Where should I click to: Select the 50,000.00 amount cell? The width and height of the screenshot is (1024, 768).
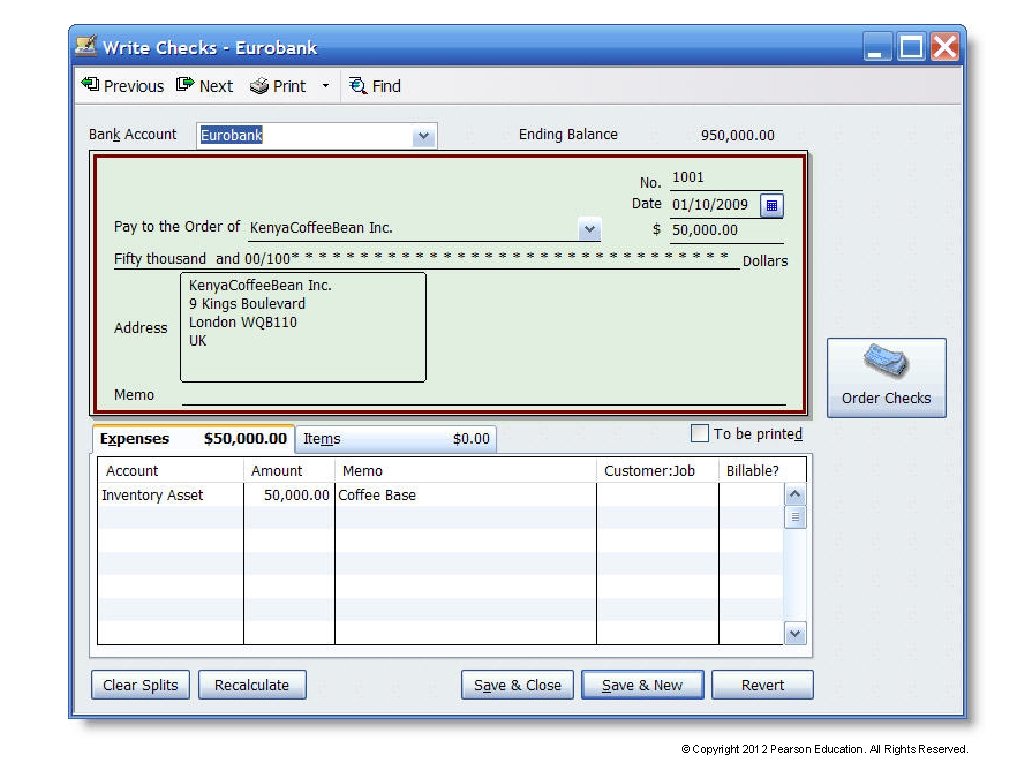pyautogui.click(x=289, y=495)
